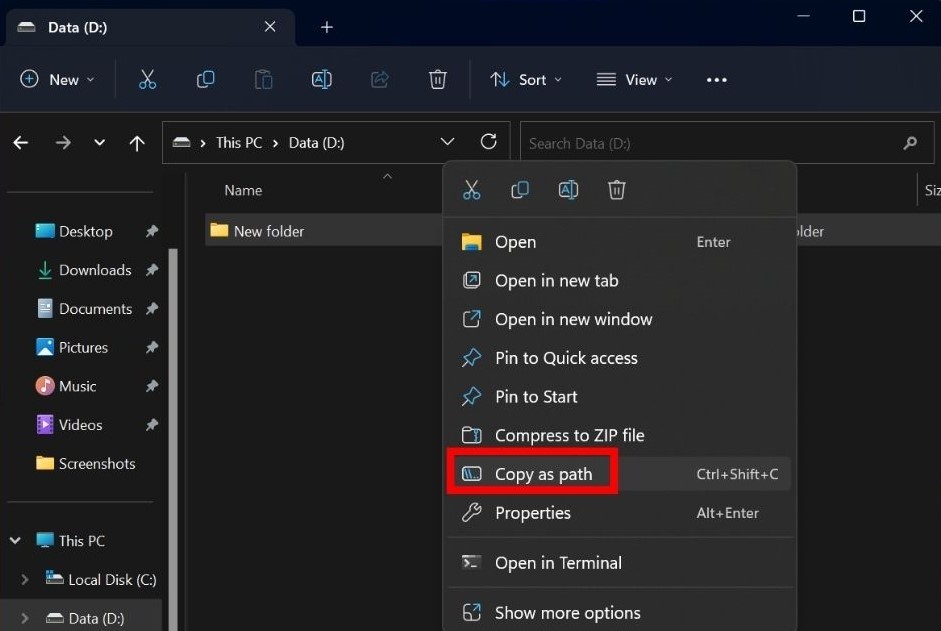941x631 pixels.
Task: Click the Paste icon in the toolbar
Action: tap(263, 79)
